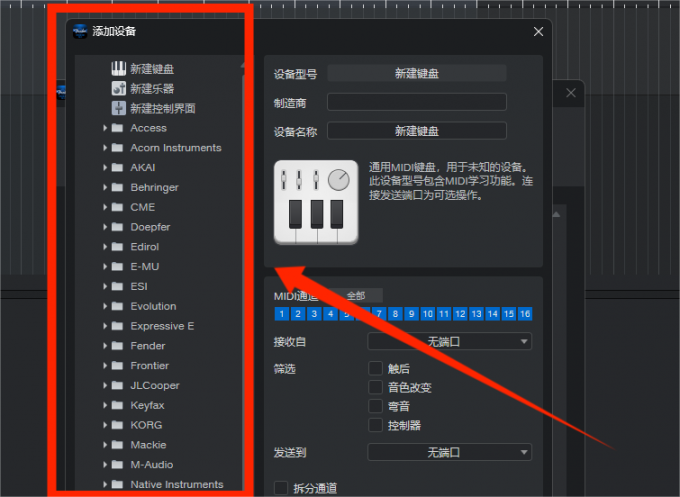Select the 新建乐器 instrument icon
This screenshot has width=680, height=497.
[x=118, y=88]
